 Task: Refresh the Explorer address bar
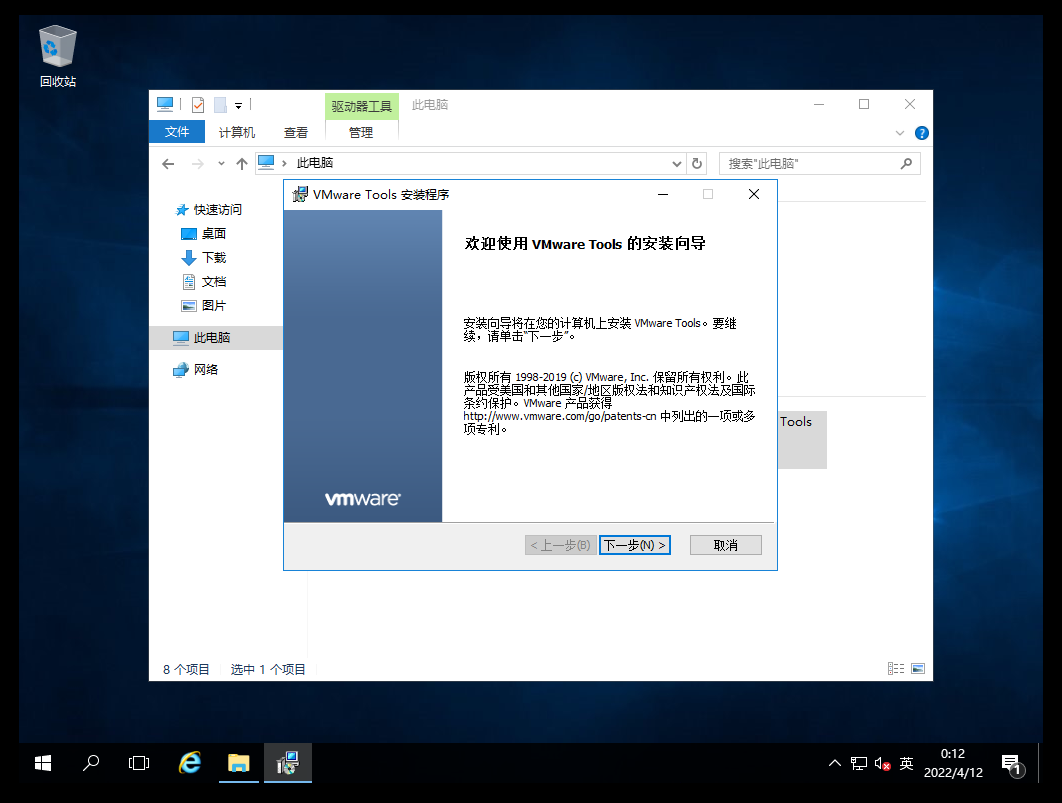pyautogui.click(x=696, y=164)
